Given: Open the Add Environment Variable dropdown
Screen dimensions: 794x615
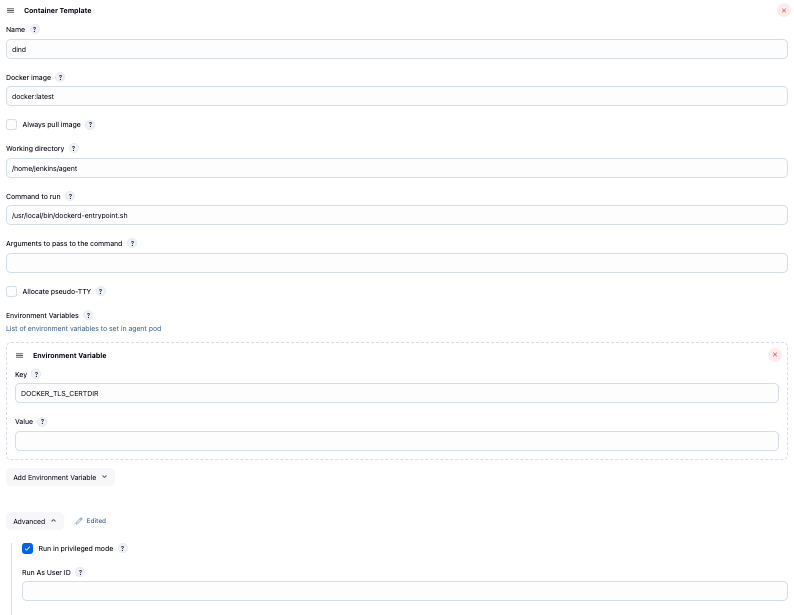Looking at the screenshot, I should point(60,477).
